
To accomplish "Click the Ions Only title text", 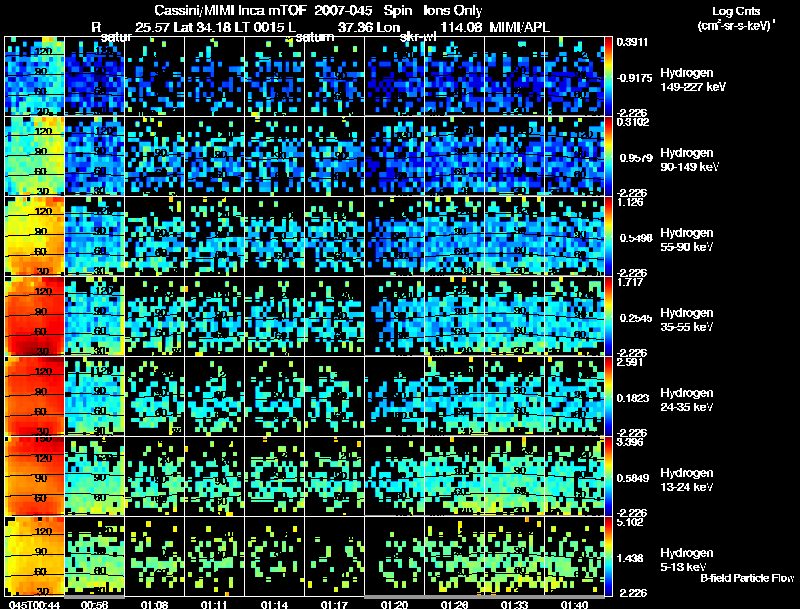I will click(452, 11).
